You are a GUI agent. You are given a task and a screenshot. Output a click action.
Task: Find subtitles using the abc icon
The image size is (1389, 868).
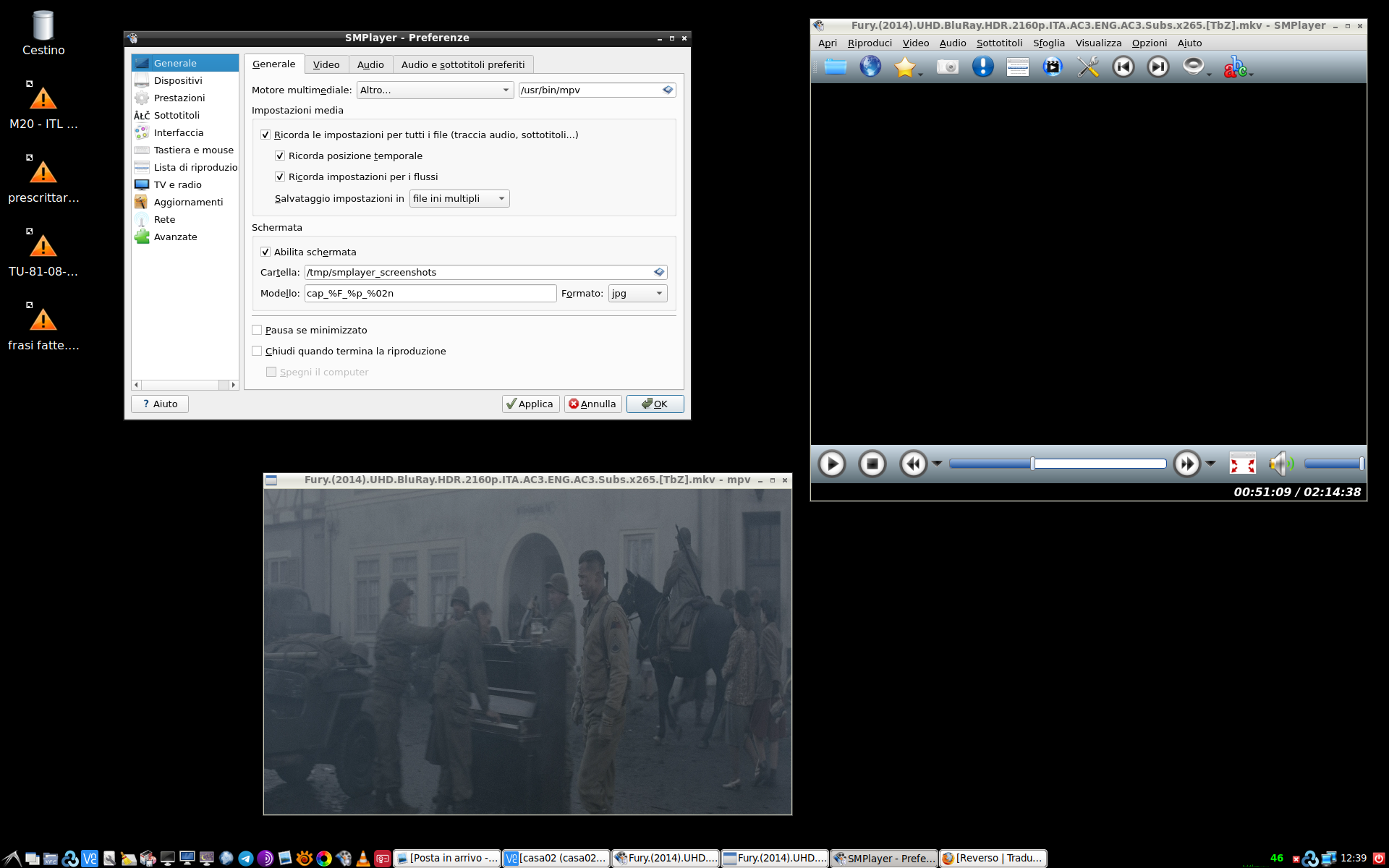click(x=1236, y=67)
